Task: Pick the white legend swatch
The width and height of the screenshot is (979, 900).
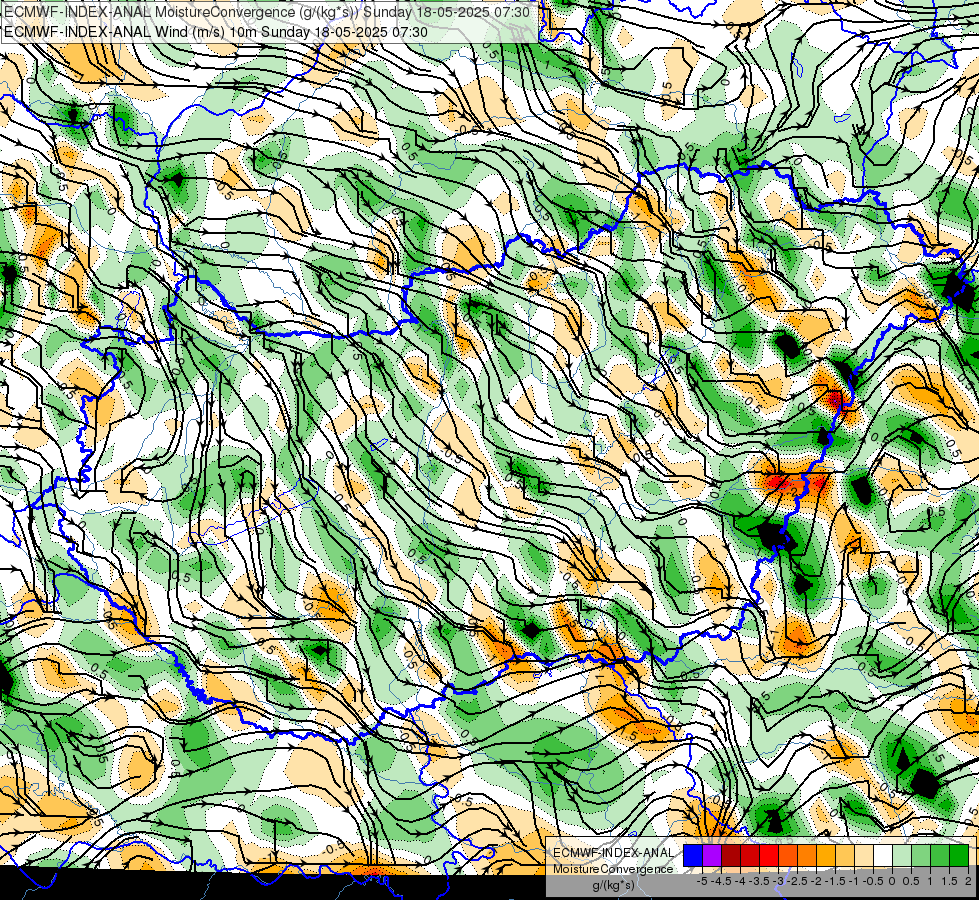Action: pos(883,856)
